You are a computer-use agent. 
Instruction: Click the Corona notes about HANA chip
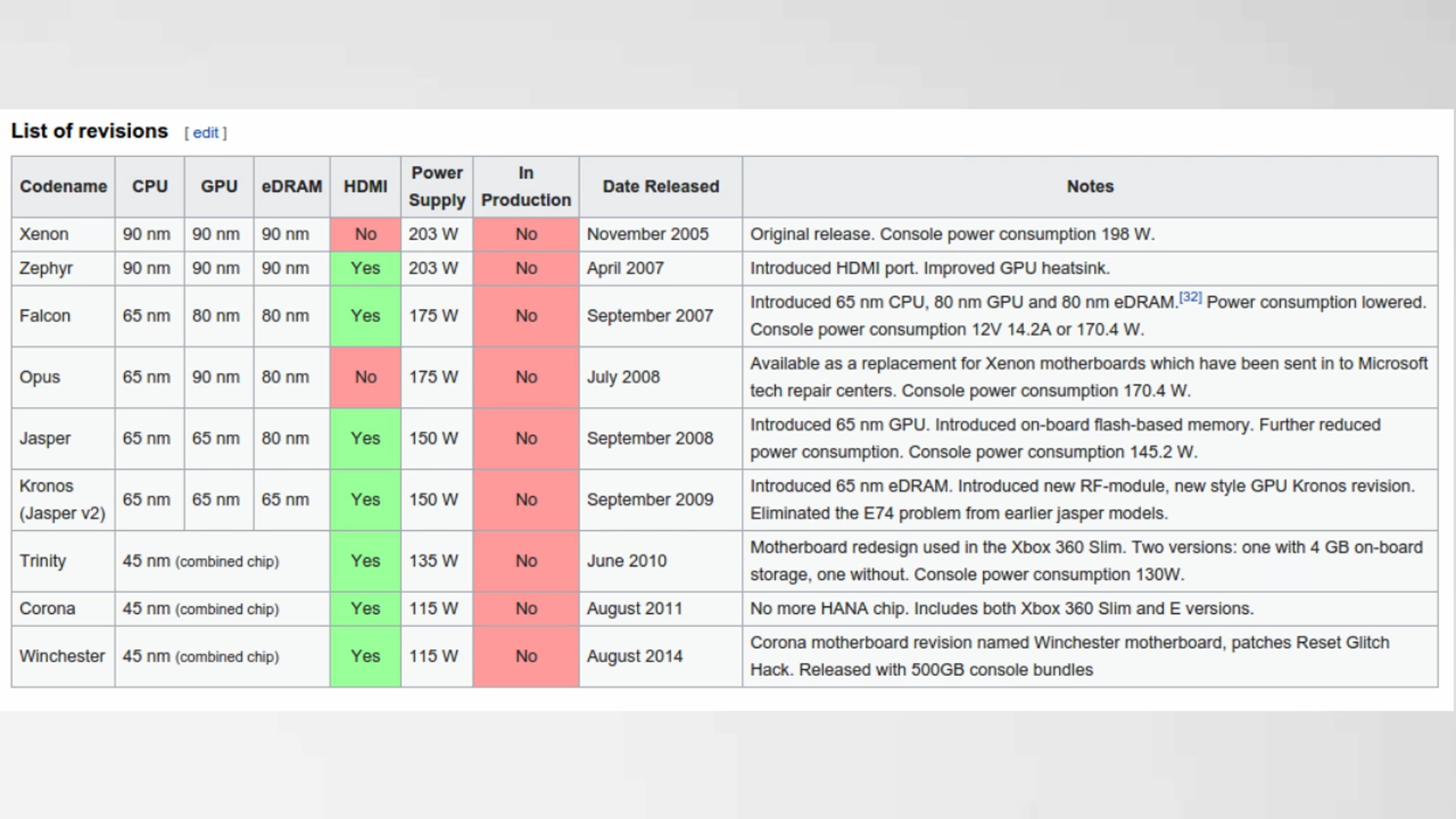[x=1001, y=608]
